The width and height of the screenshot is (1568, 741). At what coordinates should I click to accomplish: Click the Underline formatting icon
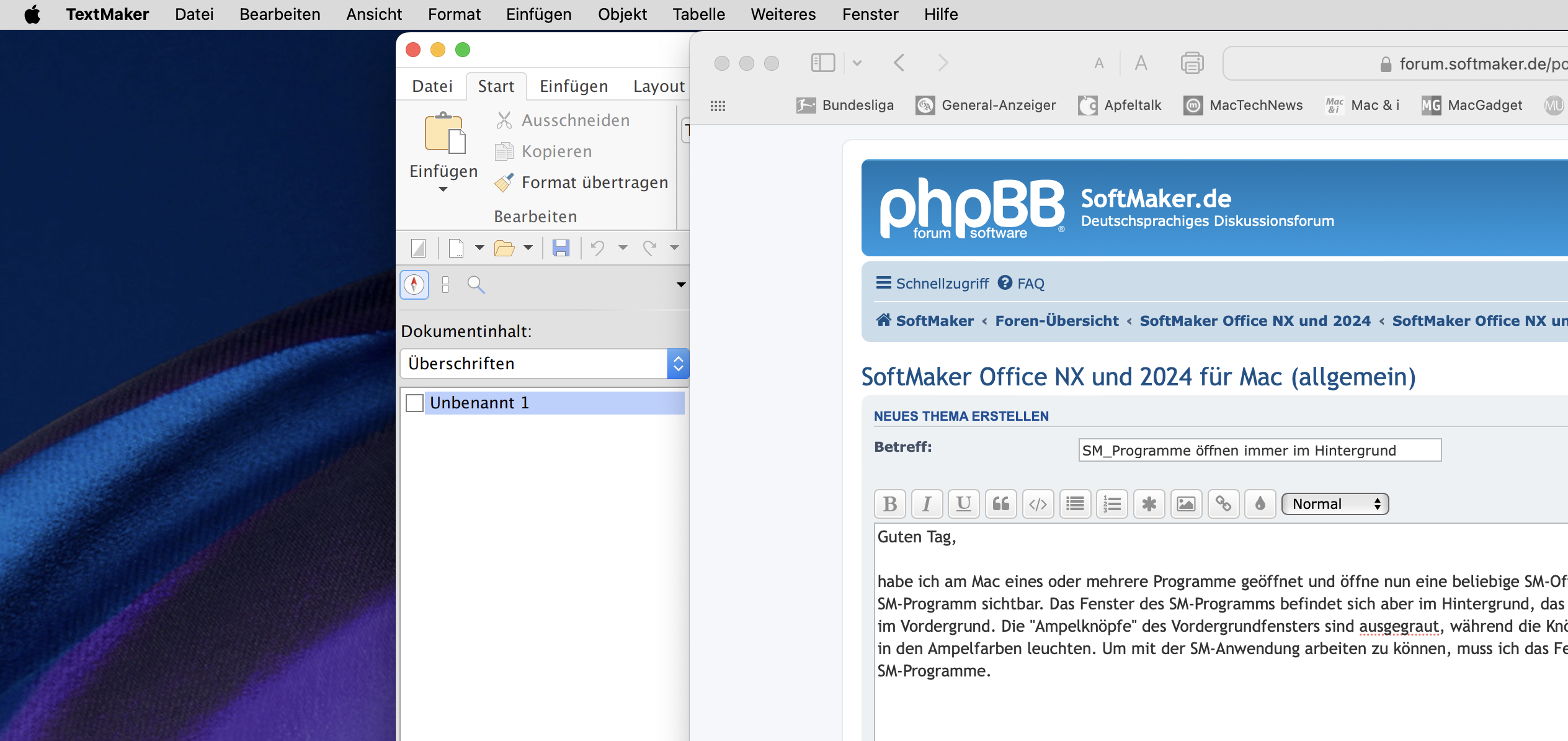[x=963, y=504]
